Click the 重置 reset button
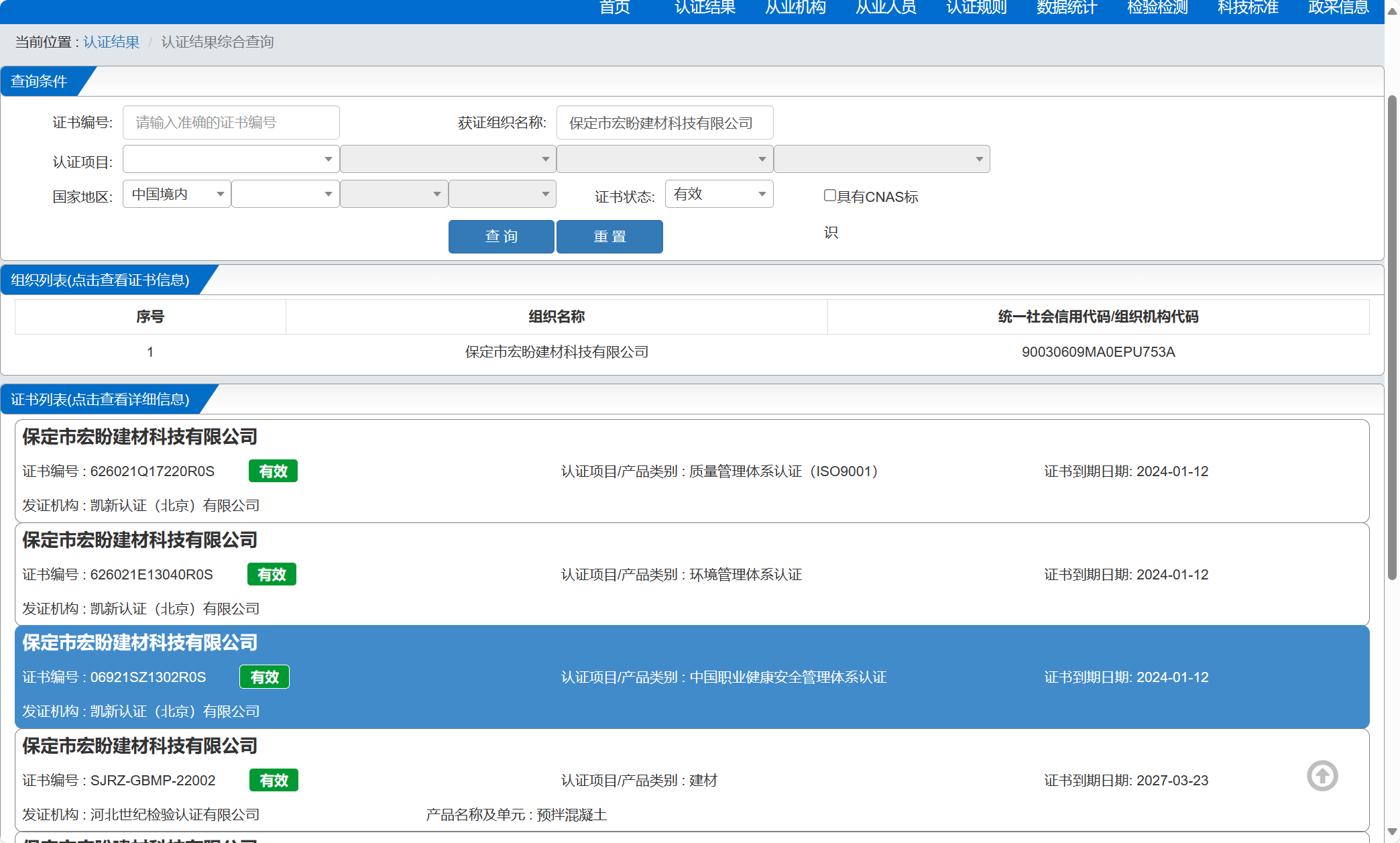 (x=609, y=237)
